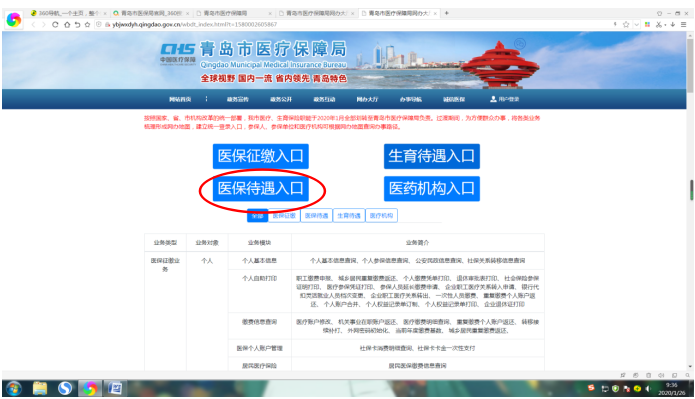
Task: Click the user login person icon
Action: (493, 99)
